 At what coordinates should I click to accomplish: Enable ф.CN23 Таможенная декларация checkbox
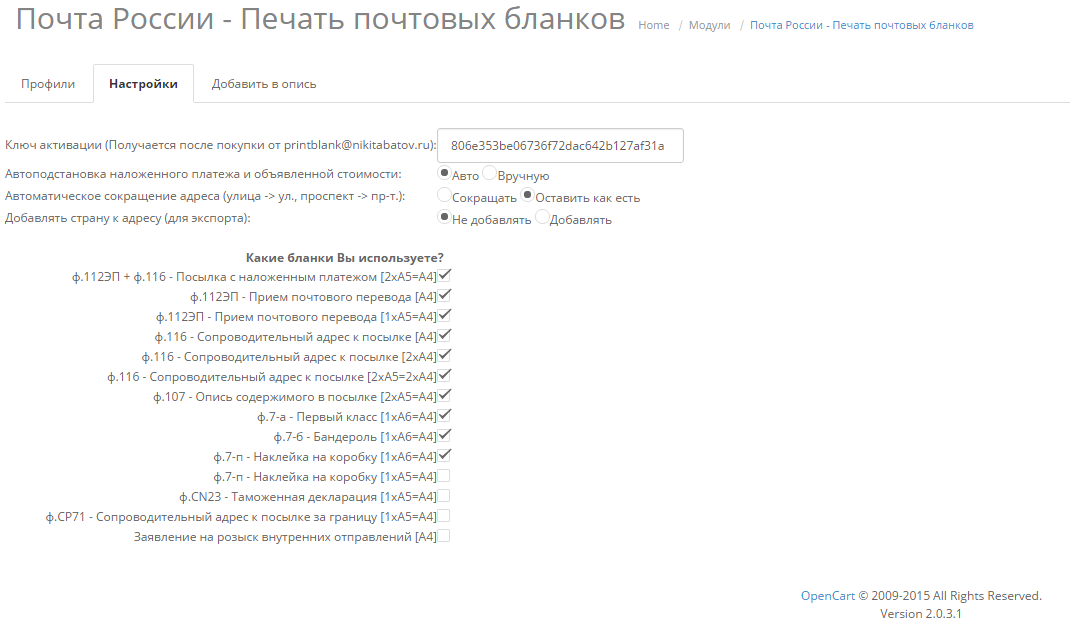click(444, 495)
